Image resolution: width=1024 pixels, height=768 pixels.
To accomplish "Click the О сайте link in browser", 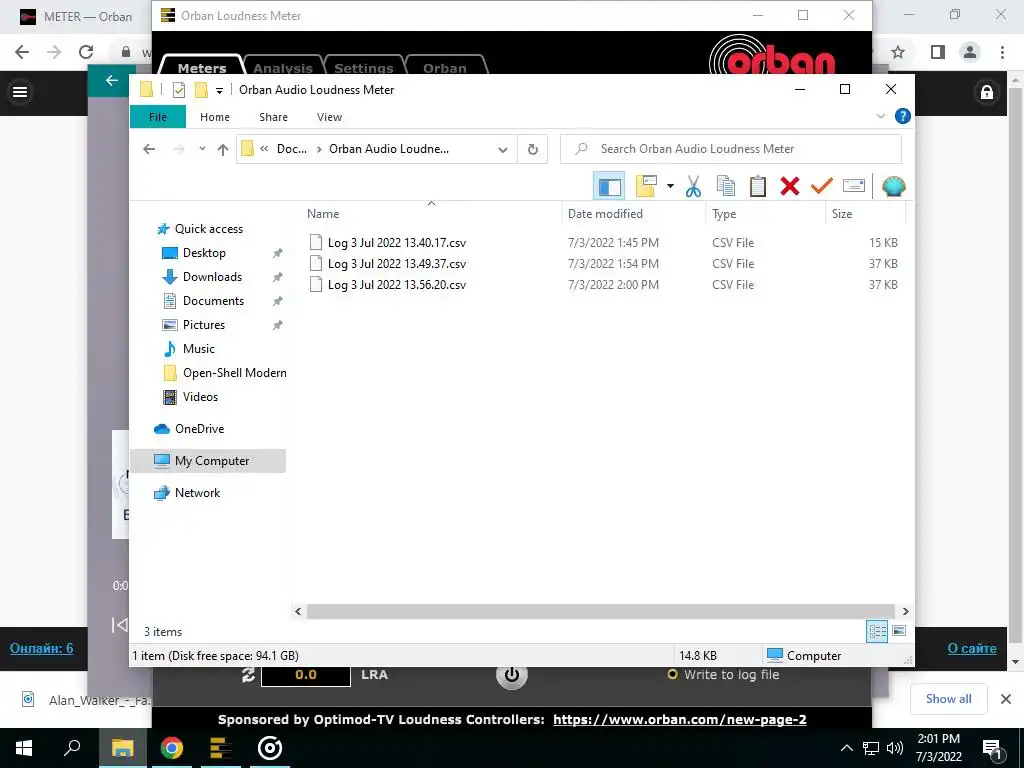I will pos(972,648).
